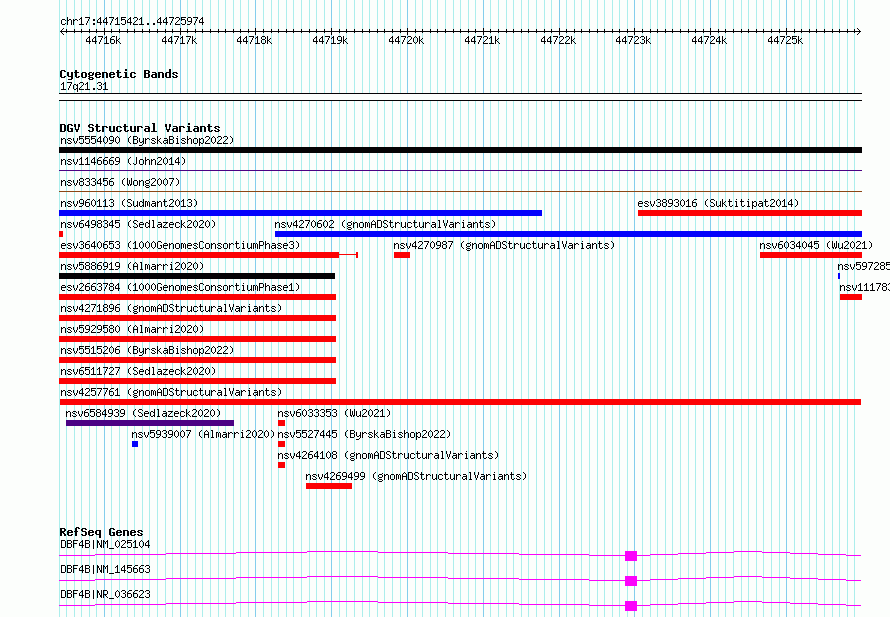Click the black nsv5886919 variant bar
This screenshot has height=617, width=890.
coord(197,276)
